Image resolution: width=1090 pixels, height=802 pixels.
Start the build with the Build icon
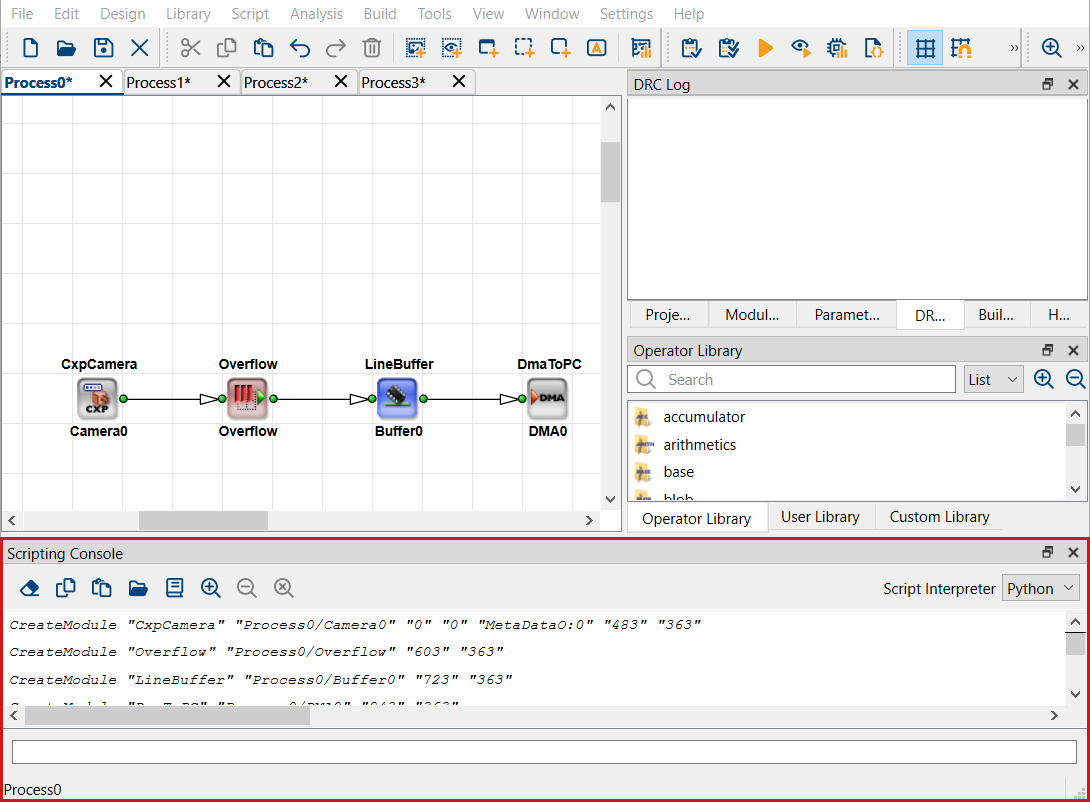coord(766,47)
